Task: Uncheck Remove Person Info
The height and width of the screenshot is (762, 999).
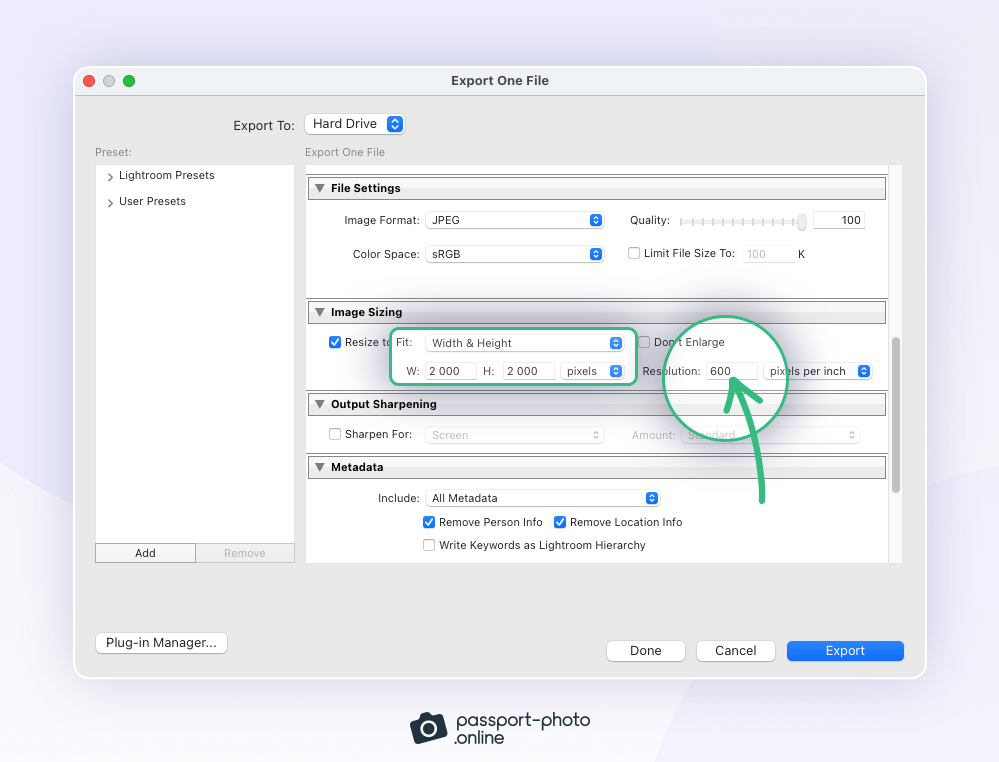Action: (429, 522)
